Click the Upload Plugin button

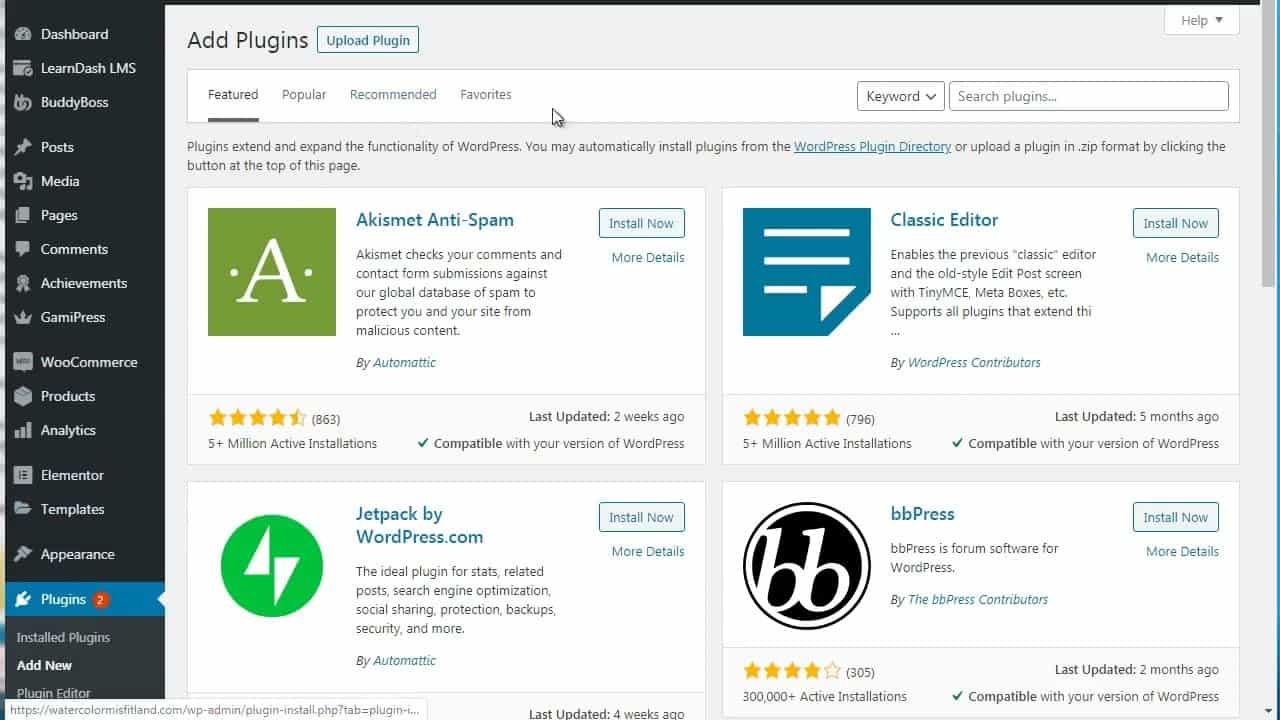pos(368,40)
